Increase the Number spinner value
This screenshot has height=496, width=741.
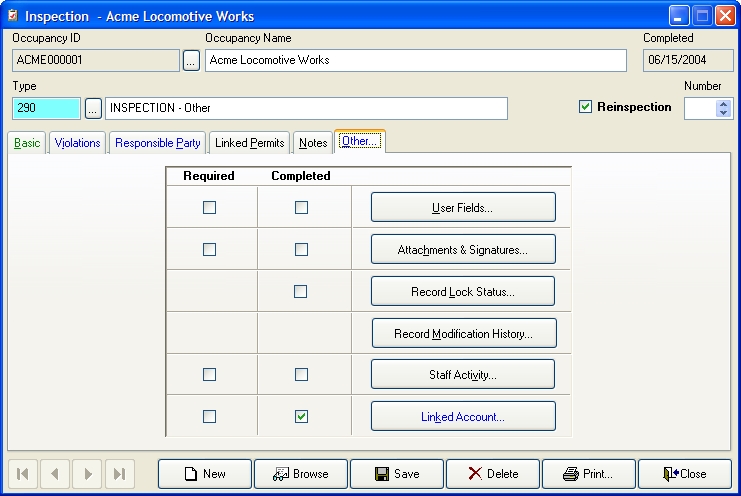(x=723, y=104)
